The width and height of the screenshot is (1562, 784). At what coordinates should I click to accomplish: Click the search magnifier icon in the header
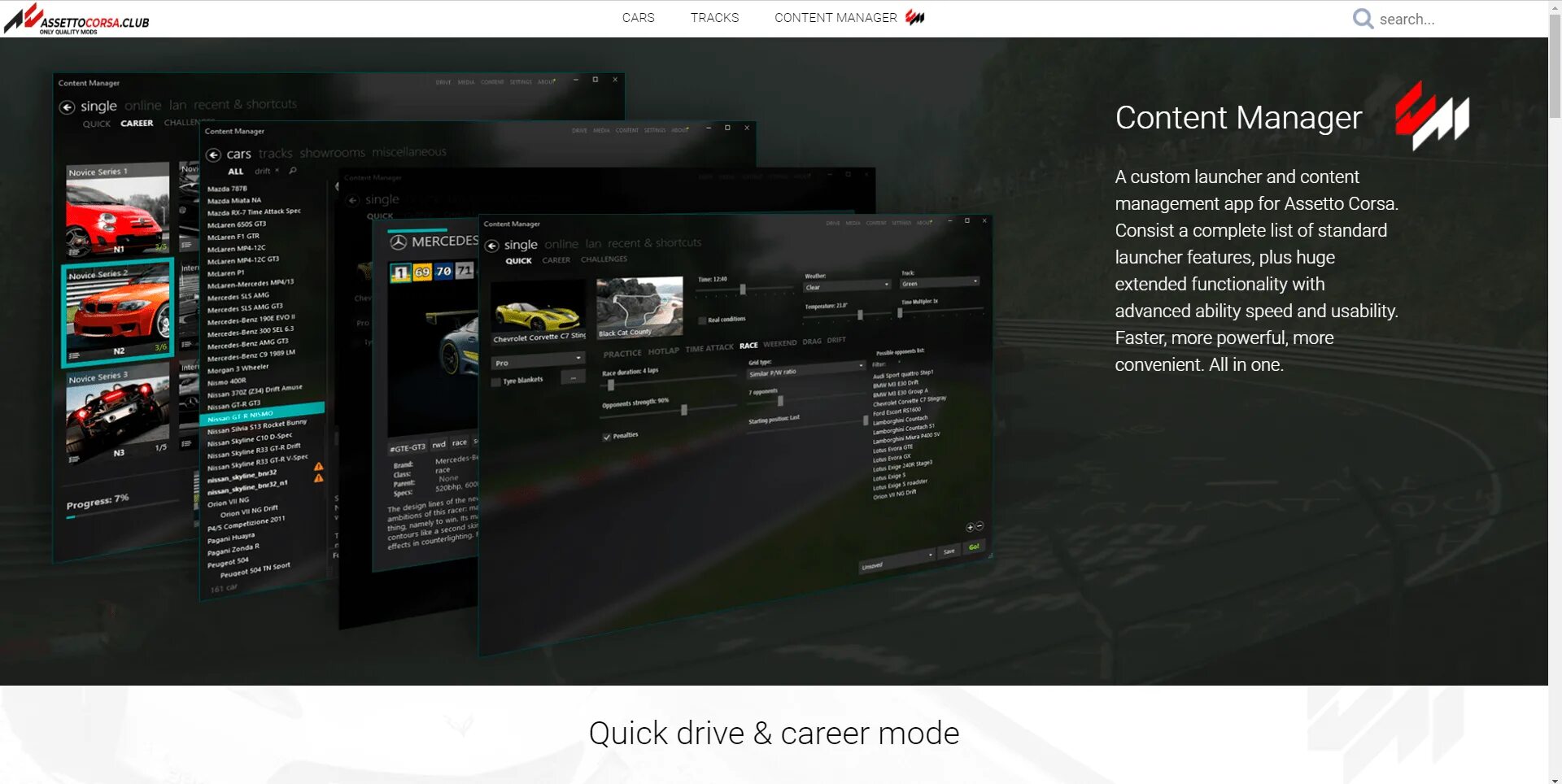click(1363, 19)
